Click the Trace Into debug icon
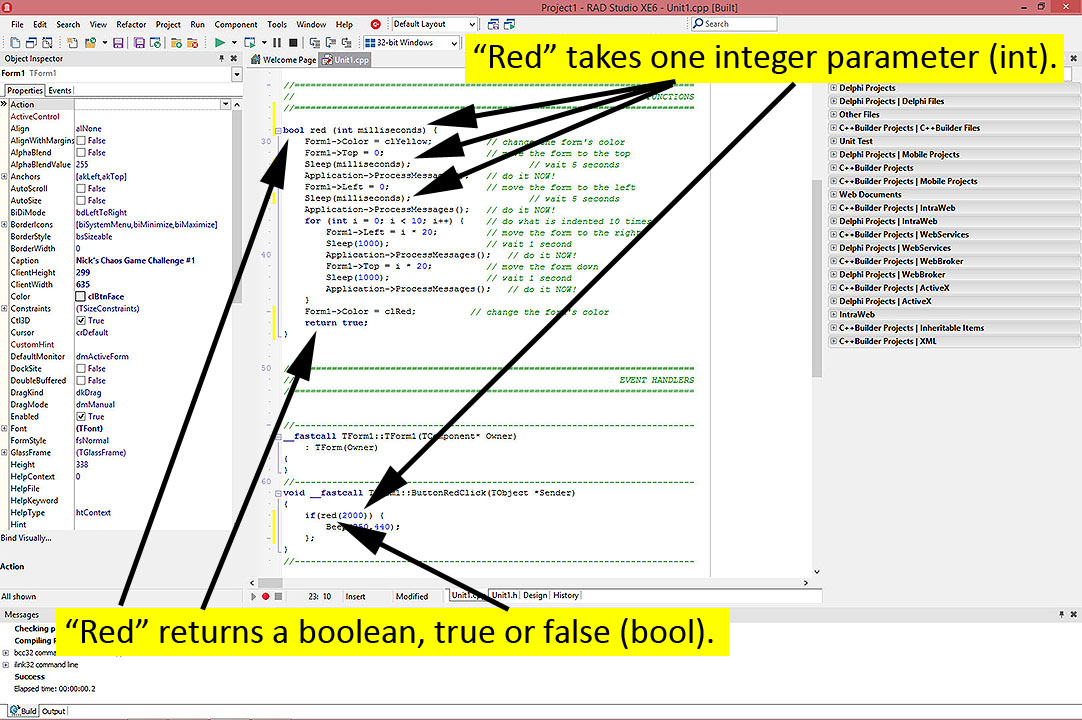This screenshot has width=1082, height=720. (315, 43)
